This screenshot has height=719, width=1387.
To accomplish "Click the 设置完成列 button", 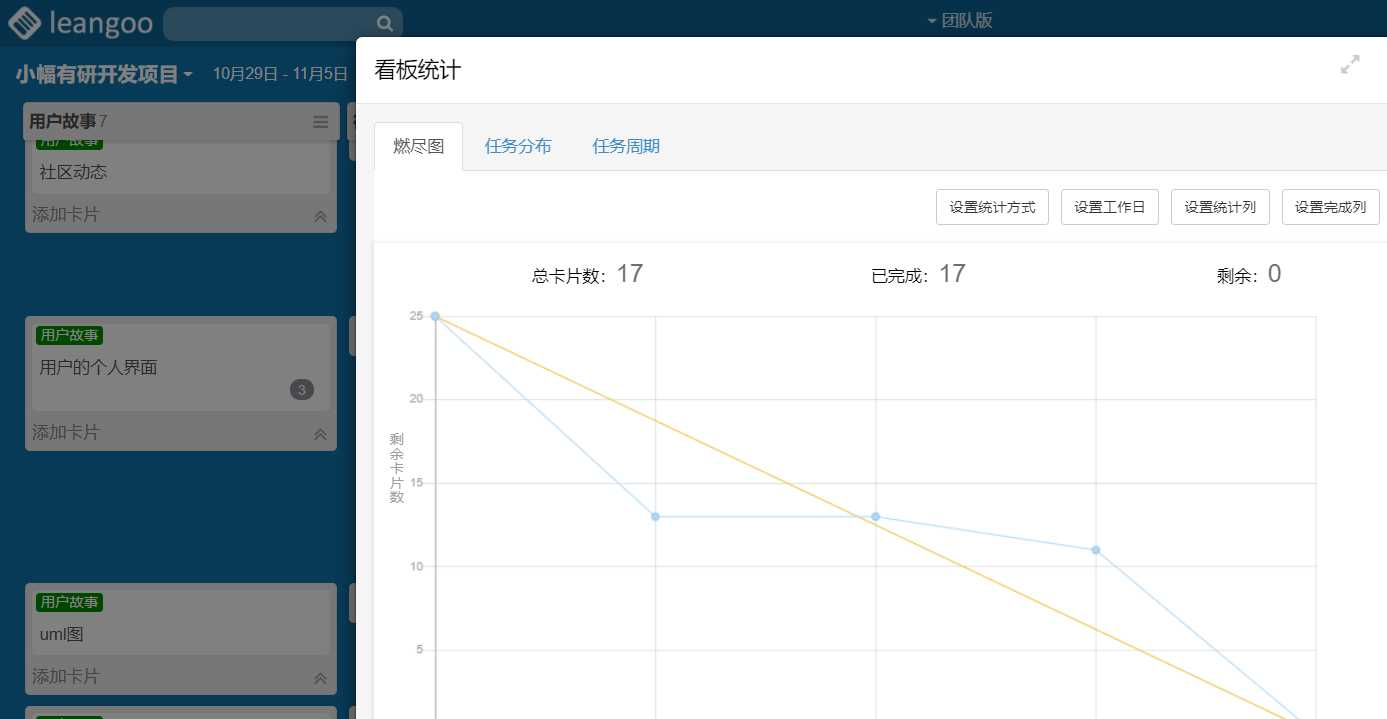I will point(1330,206).
